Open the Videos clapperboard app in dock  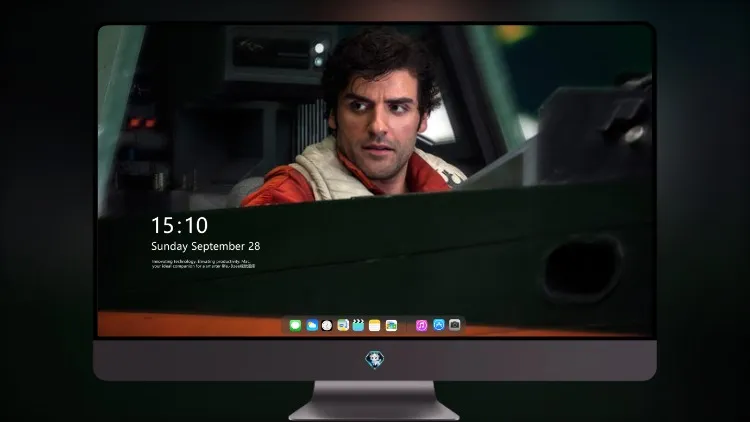(358, 325)
